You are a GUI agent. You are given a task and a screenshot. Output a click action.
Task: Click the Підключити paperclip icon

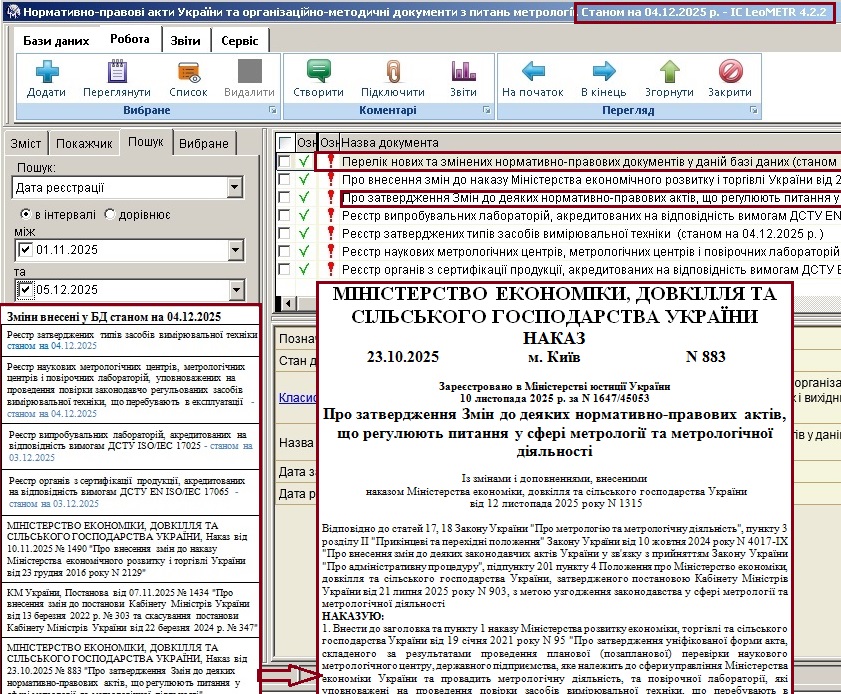[392, 72]
